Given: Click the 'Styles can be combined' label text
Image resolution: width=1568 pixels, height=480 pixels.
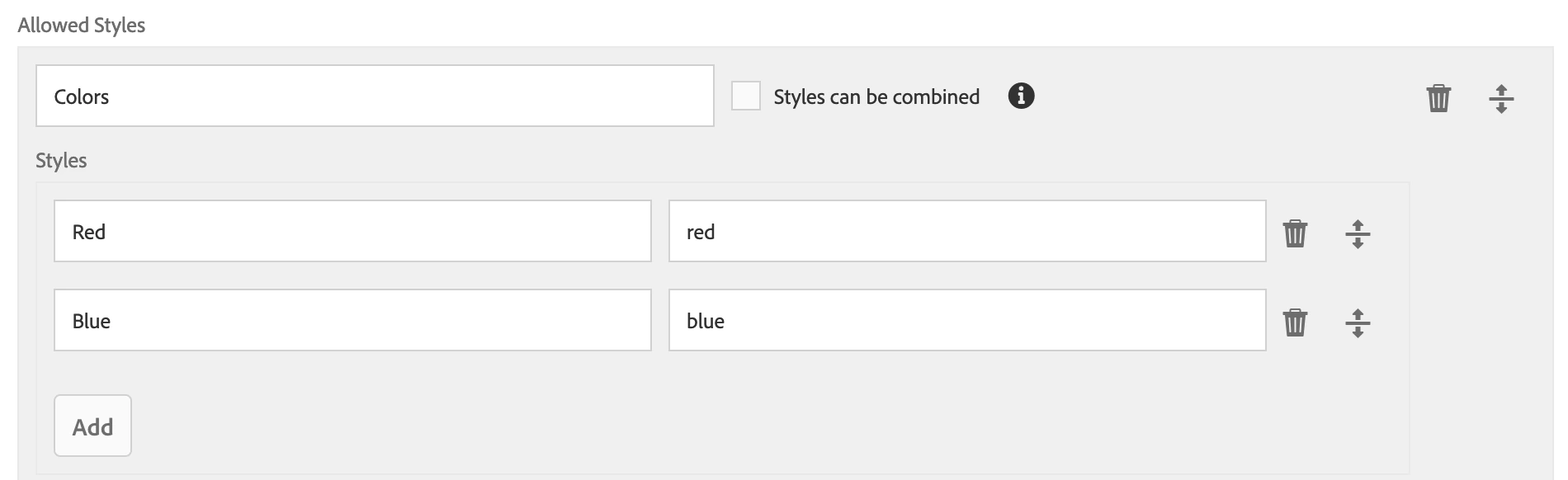Looking at the screenshot, I should point(876,96).
